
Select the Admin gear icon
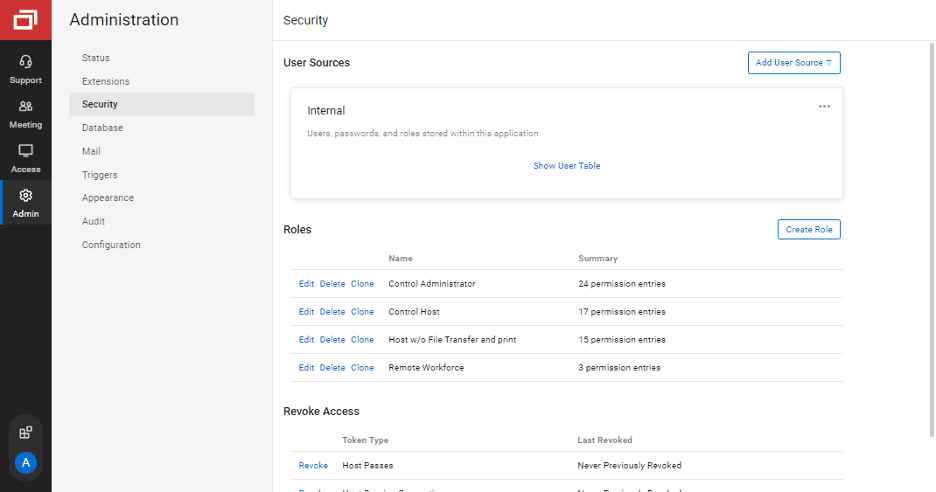(x=26, y=196)
